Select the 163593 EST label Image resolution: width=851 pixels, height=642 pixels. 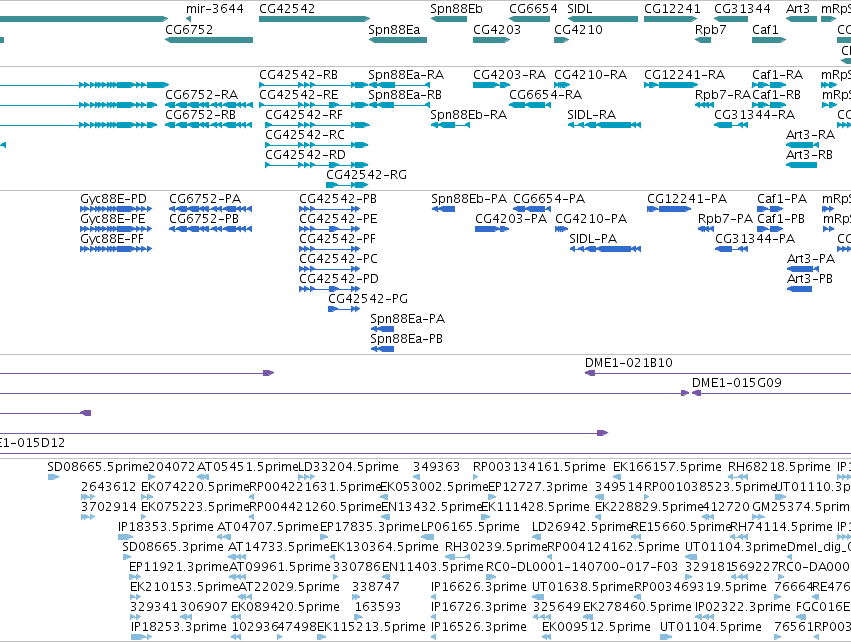[378, 607]
